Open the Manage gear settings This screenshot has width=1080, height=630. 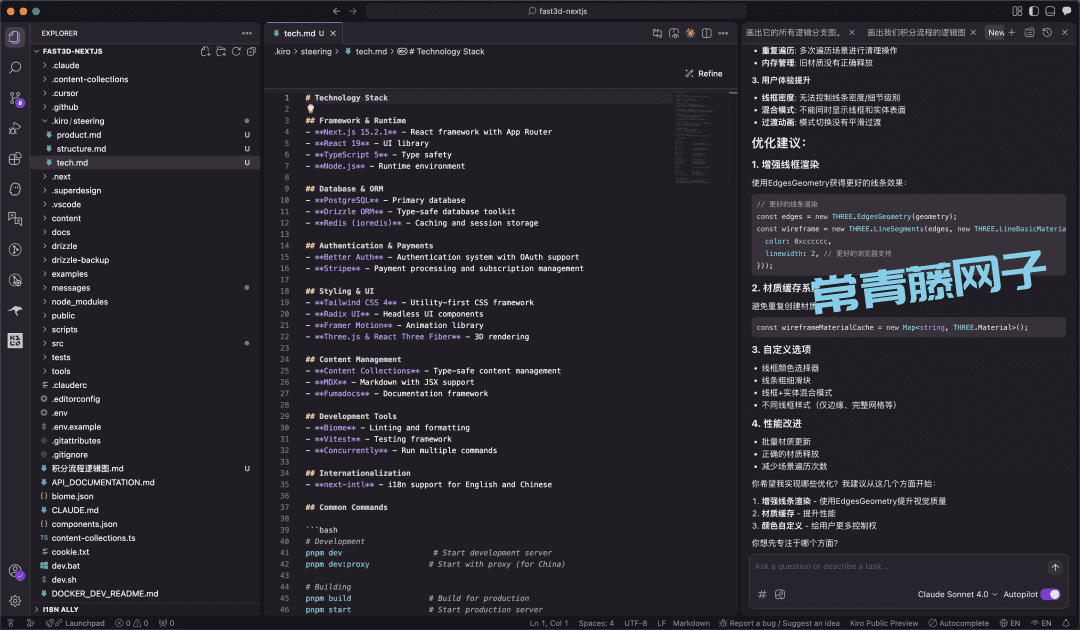click(15, 601)
